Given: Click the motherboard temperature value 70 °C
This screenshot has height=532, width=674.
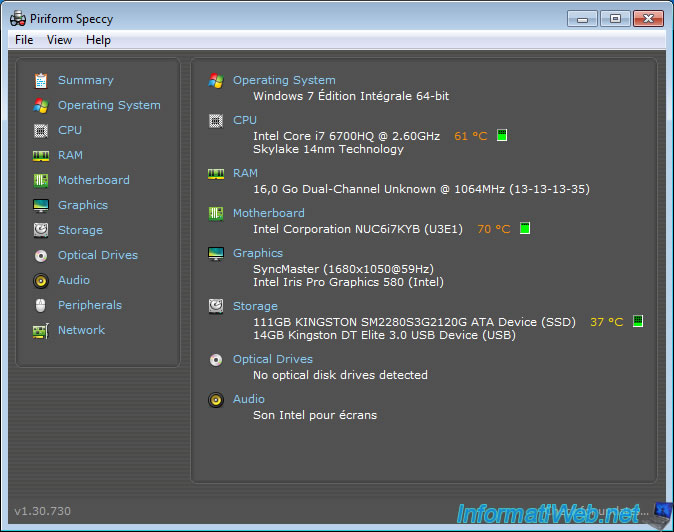Looking at the screenshot, I should click(494, 229).
